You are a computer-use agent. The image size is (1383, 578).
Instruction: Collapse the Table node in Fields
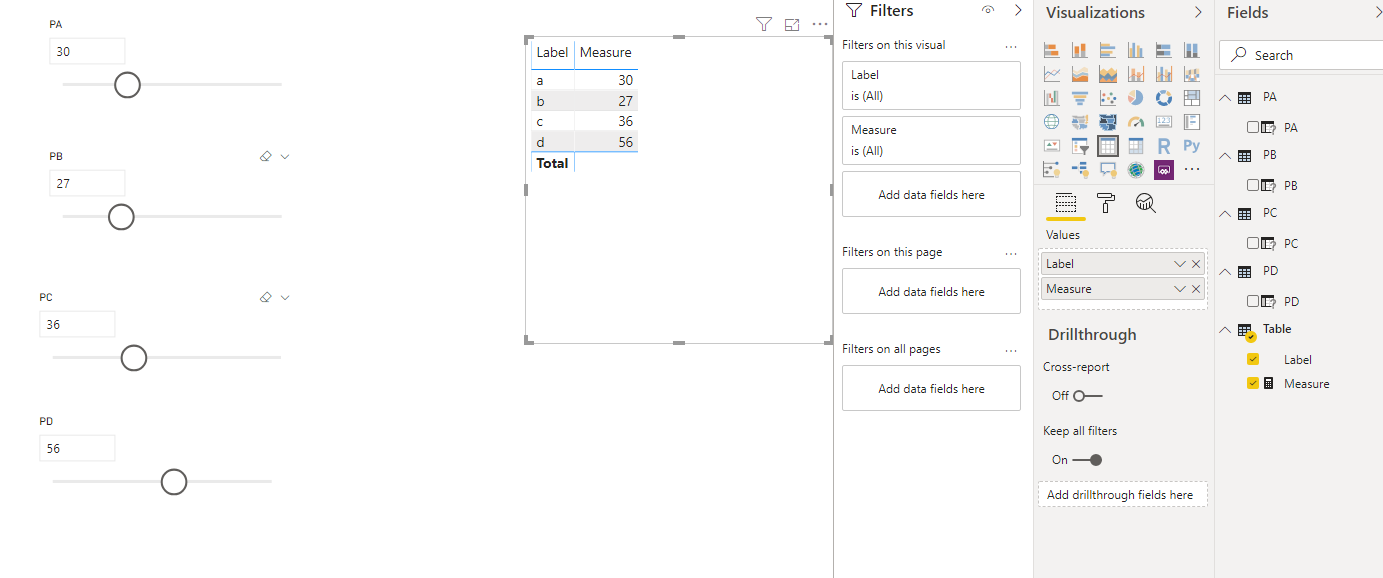tap(1226, 330)
